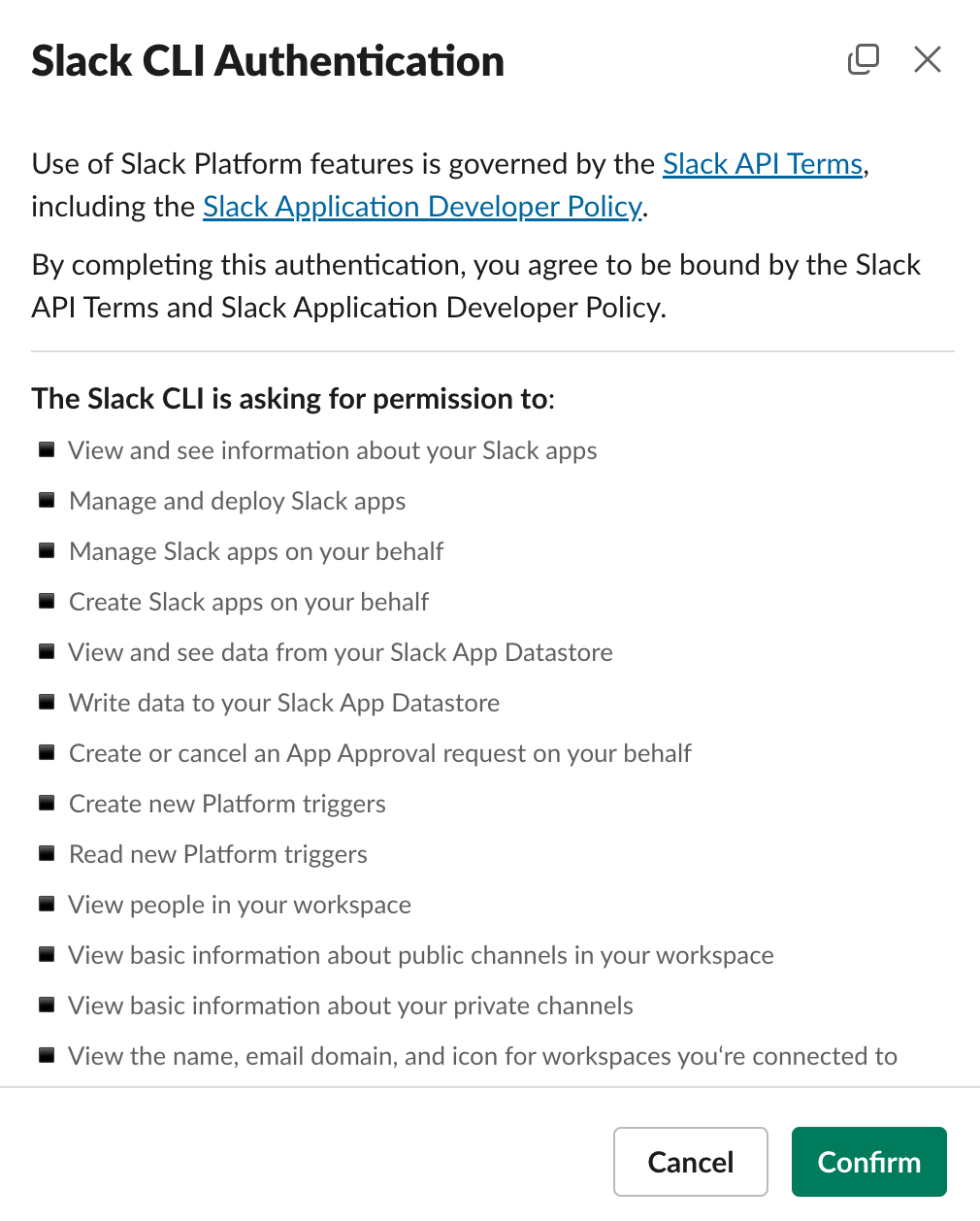Screen dimensions: 980x1221
Task: Open the Slack Application Developer Policy link
Action: (x=421, y=206)
